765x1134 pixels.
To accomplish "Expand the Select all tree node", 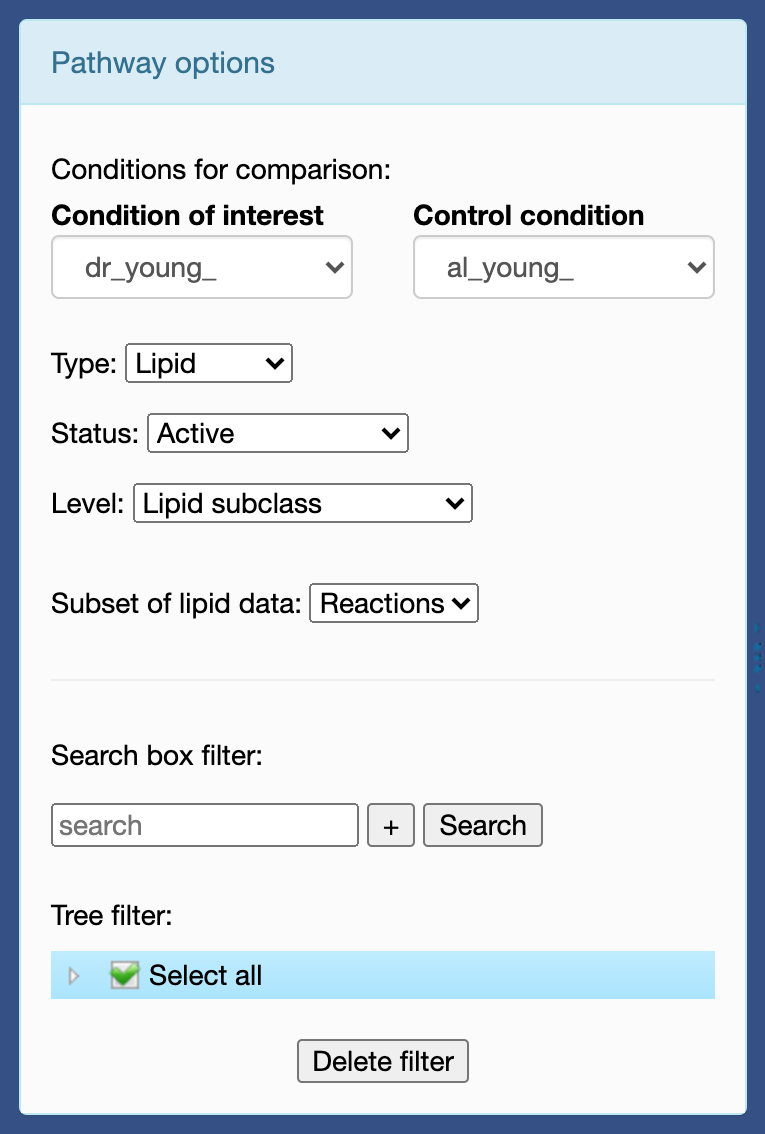I will (x=73, y=976).
